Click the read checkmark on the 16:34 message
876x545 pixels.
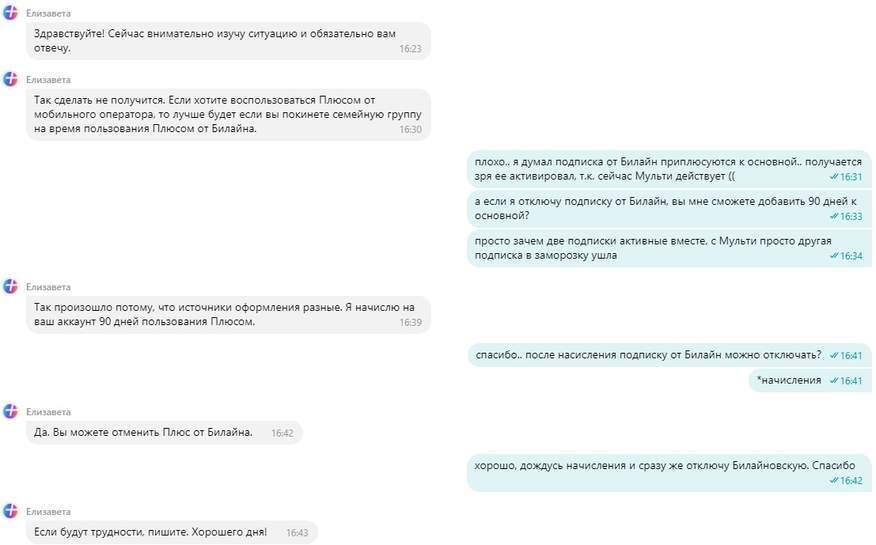pos(834,256)
